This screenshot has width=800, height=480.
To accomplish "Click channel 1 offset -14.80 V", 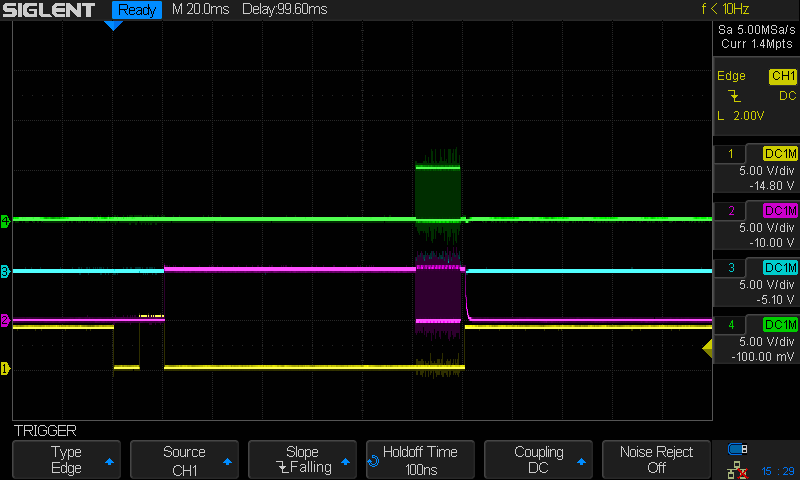I will click(771, 186).
